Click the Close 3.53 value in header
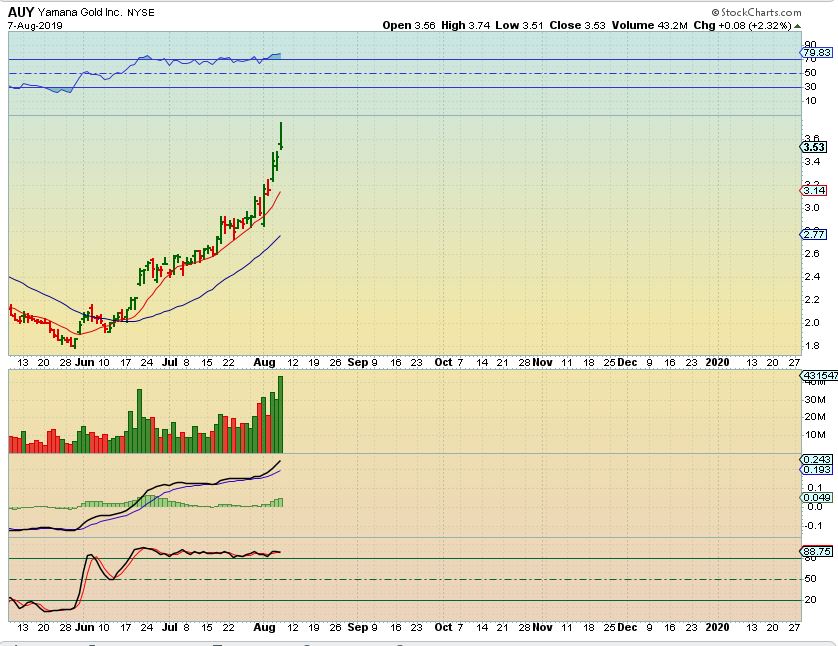Image resolution: width=838 pixels, height=646 pixels. tap(580, 24)
